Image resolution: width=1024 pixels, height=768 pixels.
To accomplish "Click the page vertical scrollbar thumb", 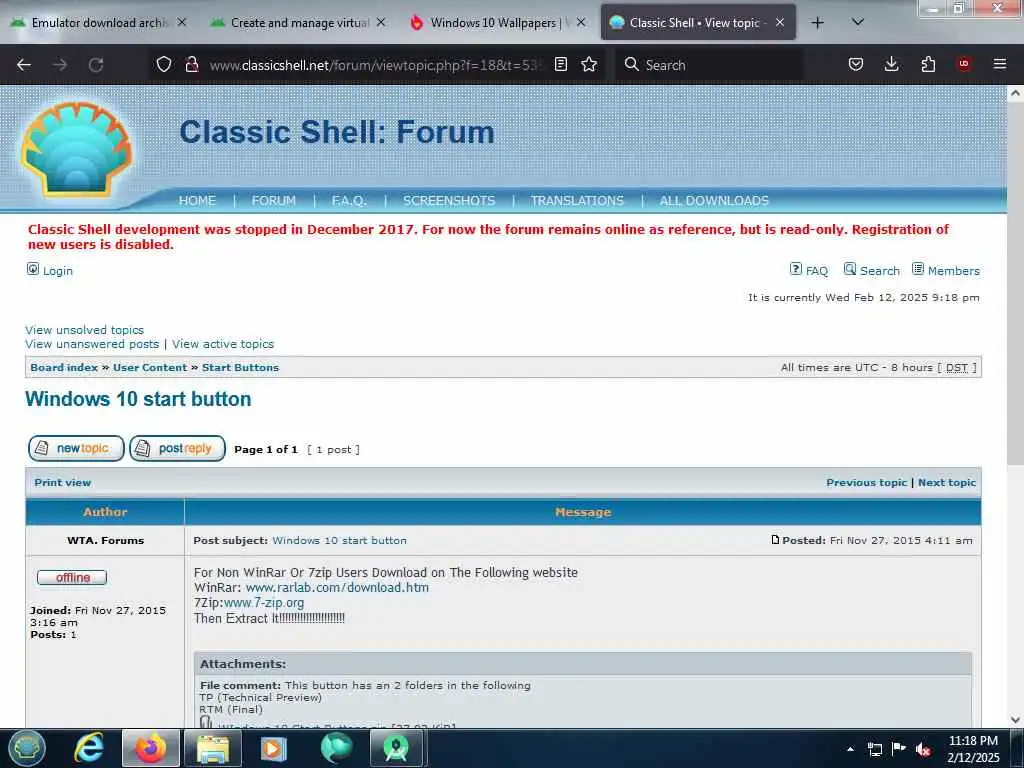I will pos(1015,284).
